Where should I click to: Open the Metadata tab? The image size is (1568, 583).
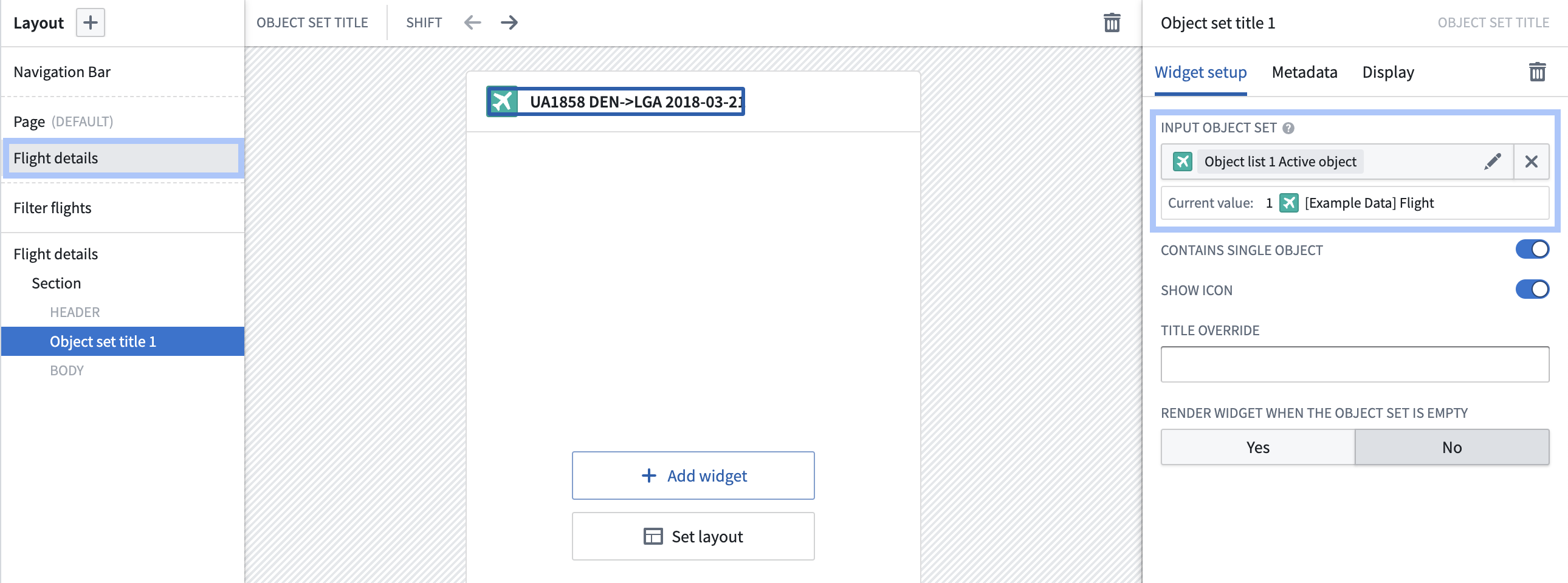[1304, 72]
